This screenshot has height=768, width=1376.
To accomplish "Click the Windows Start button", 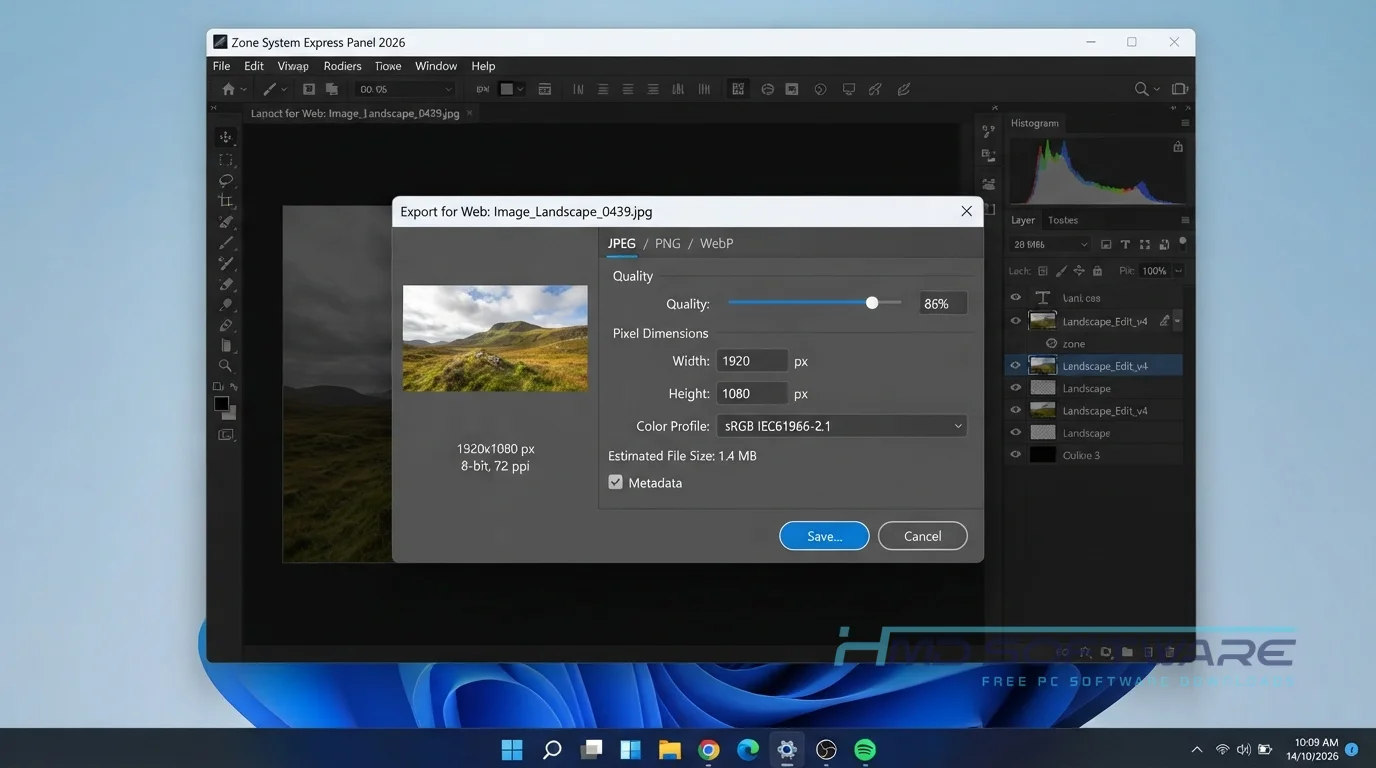I will [x=512, y=749].
